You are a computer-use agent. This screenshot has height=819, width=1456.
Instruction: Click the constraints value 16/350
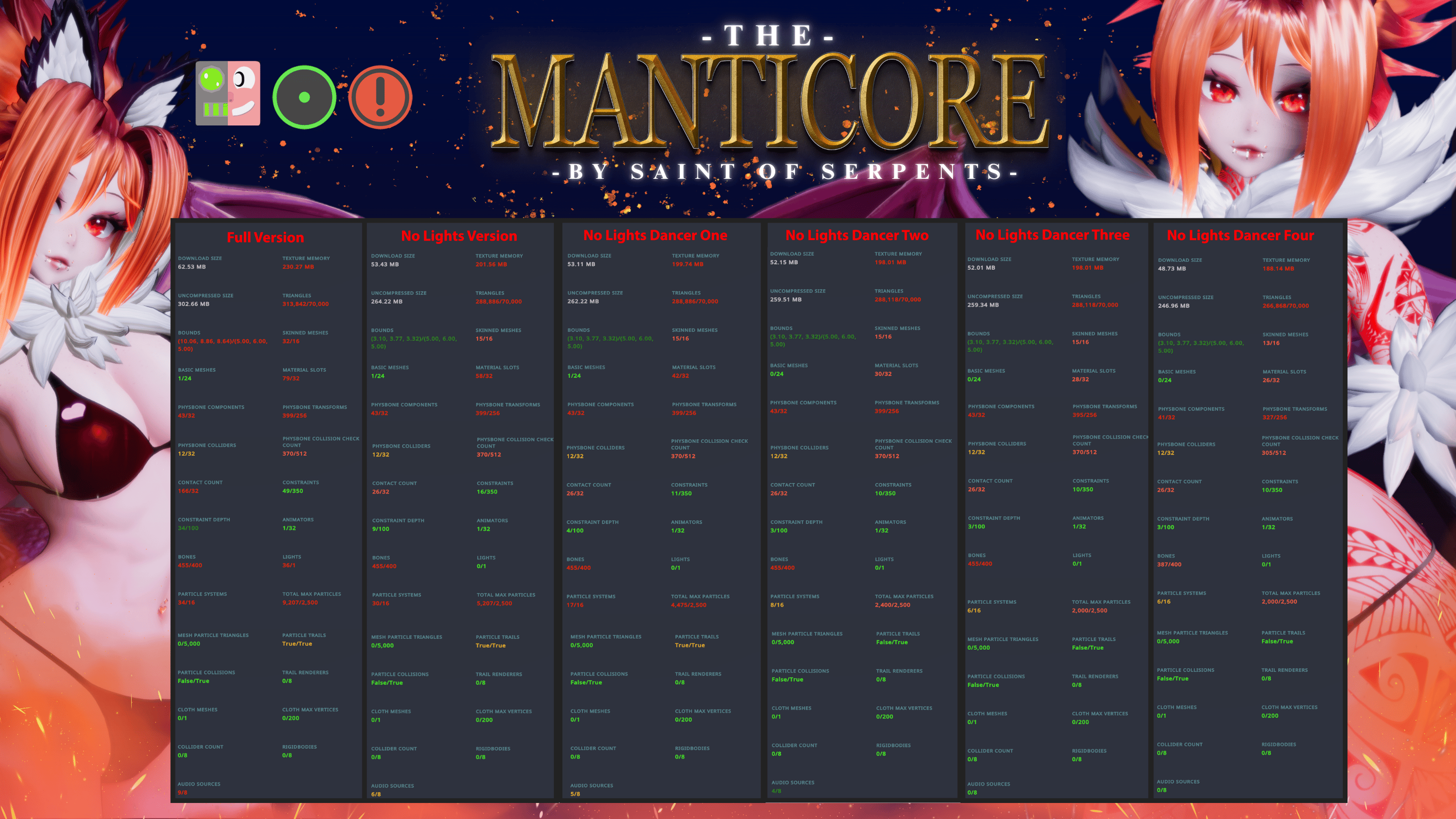pos(486,493)
